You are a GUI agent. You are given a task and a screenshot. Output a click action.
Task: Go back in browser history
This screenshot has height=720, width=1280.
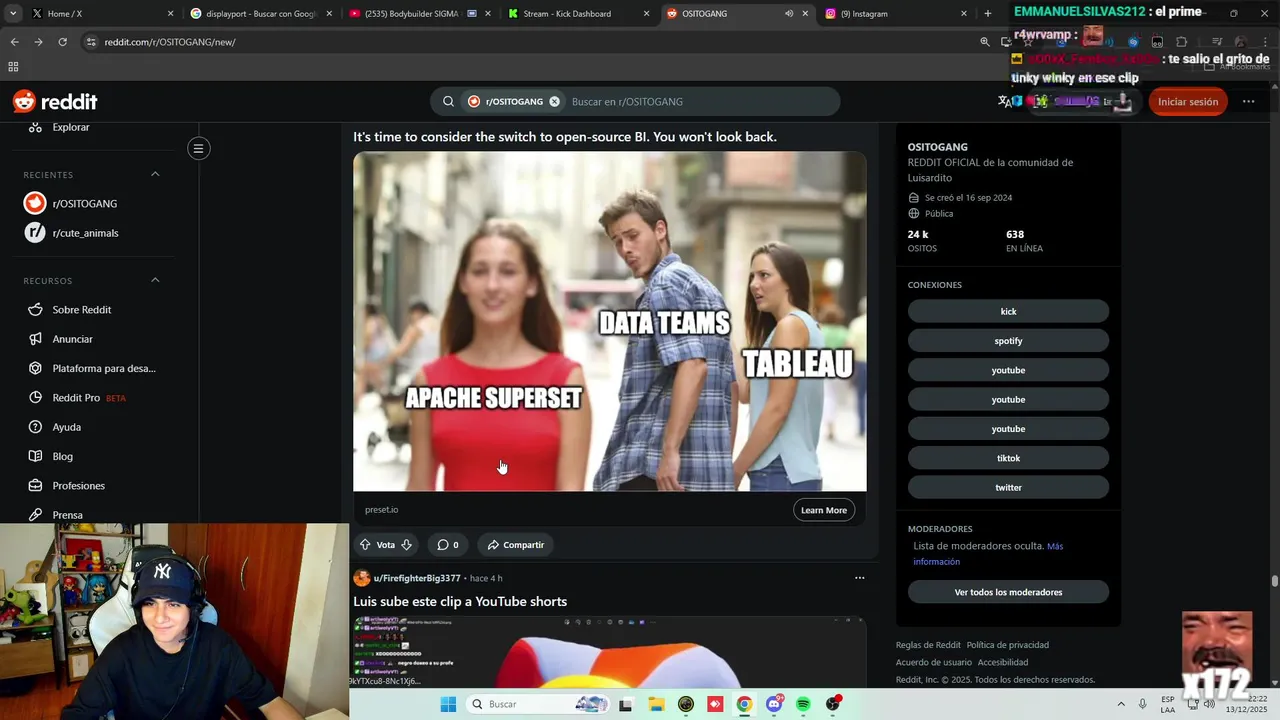[14, 42]
